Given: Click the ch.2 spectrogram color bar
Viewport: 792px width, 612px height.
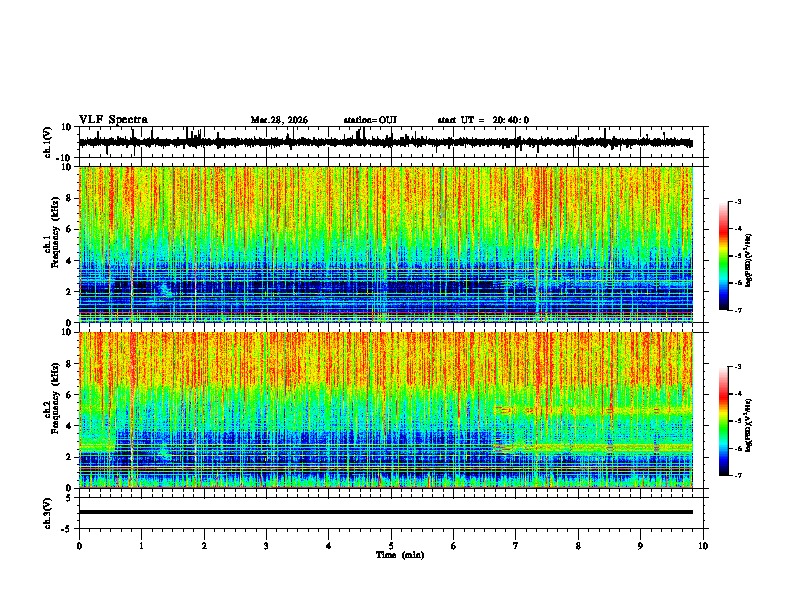Looking at the screenshot, I should 723,421.
